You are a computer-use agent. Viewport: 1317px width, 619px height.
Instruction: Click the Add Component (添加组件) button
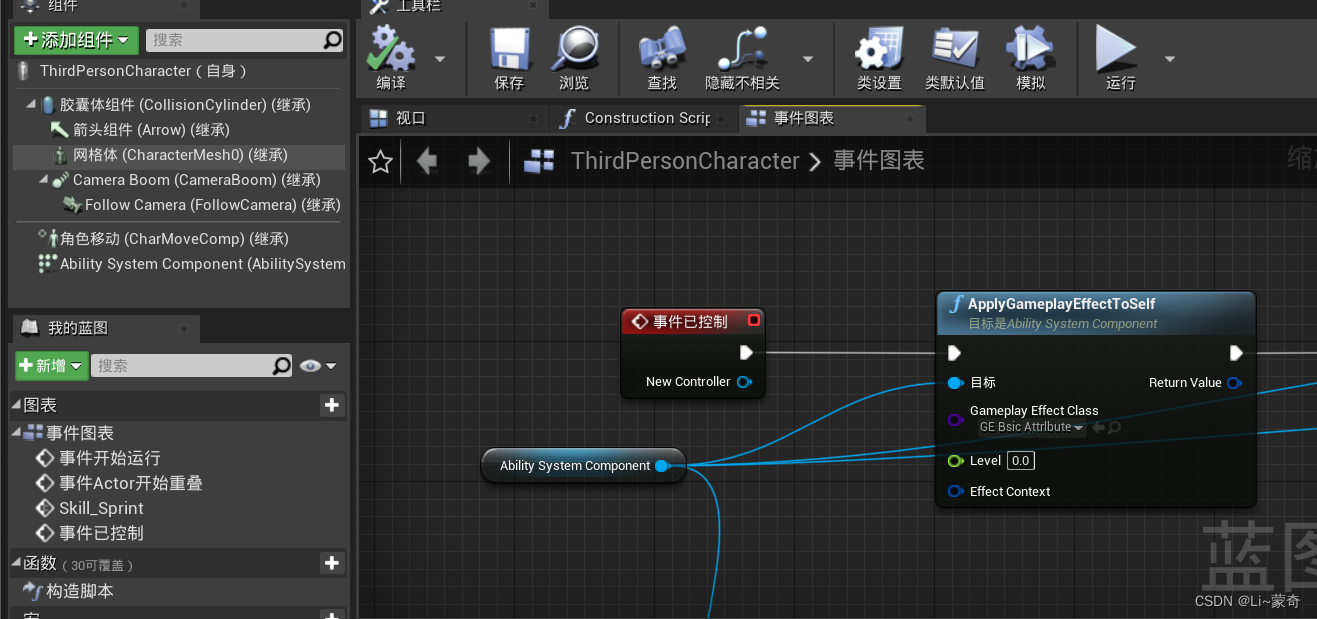pos(76,40)
